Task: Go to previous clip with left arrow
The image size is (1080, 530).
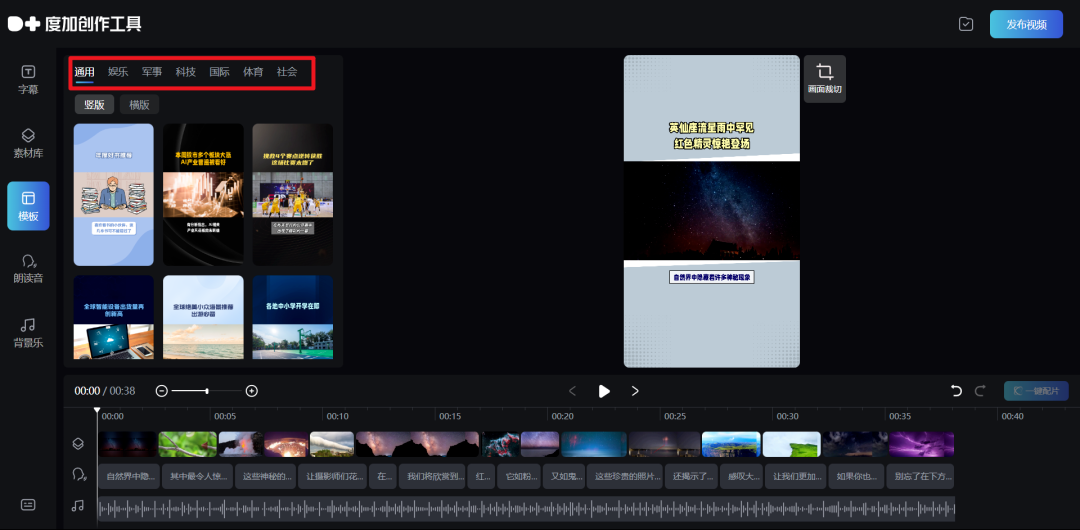Action: coord(572,391)
